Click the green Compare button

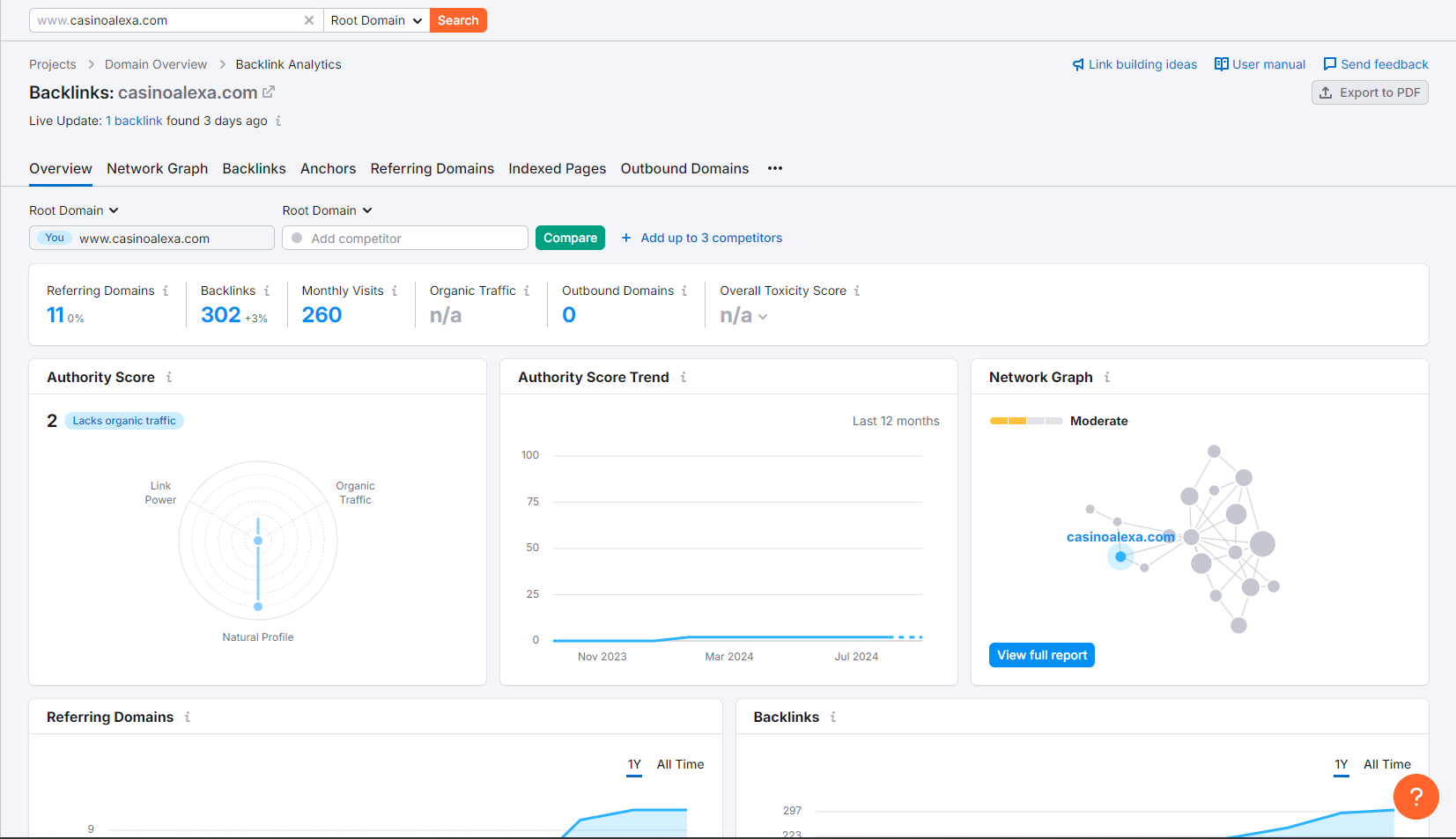tap(570, 238)
